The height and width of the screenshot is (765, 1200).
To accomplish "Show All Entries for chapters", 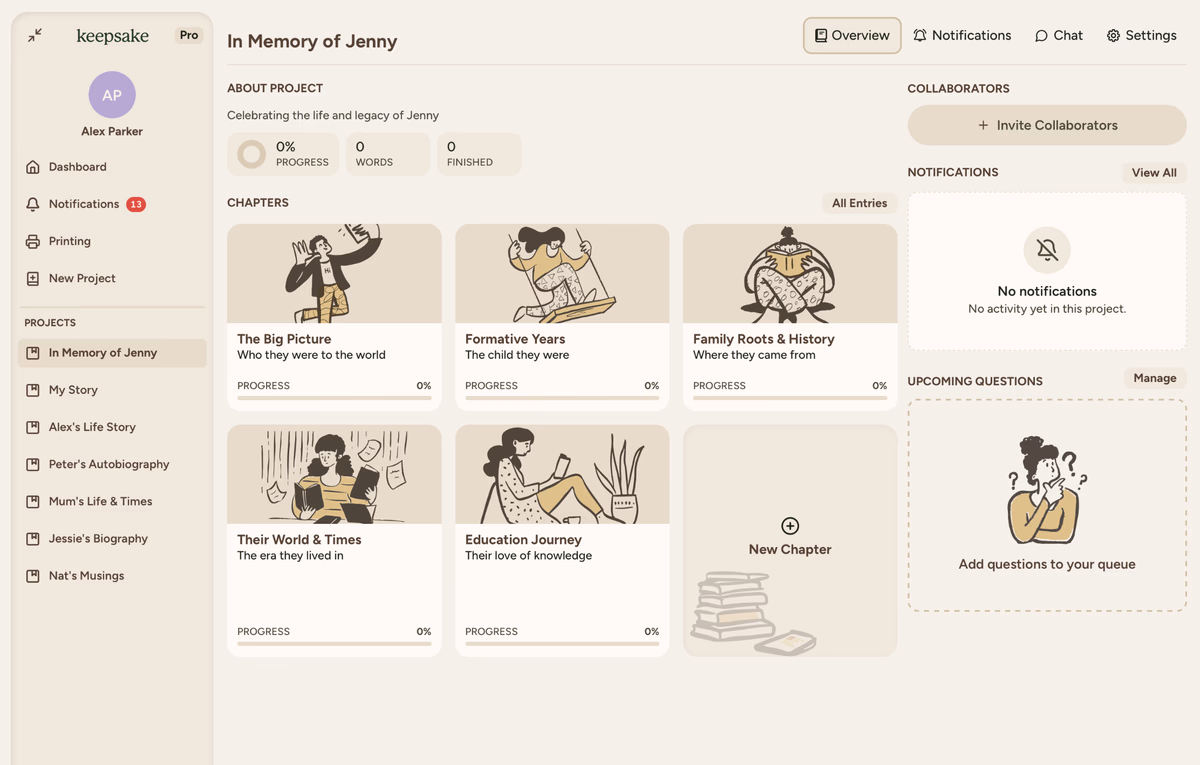I will pos(859,203).
